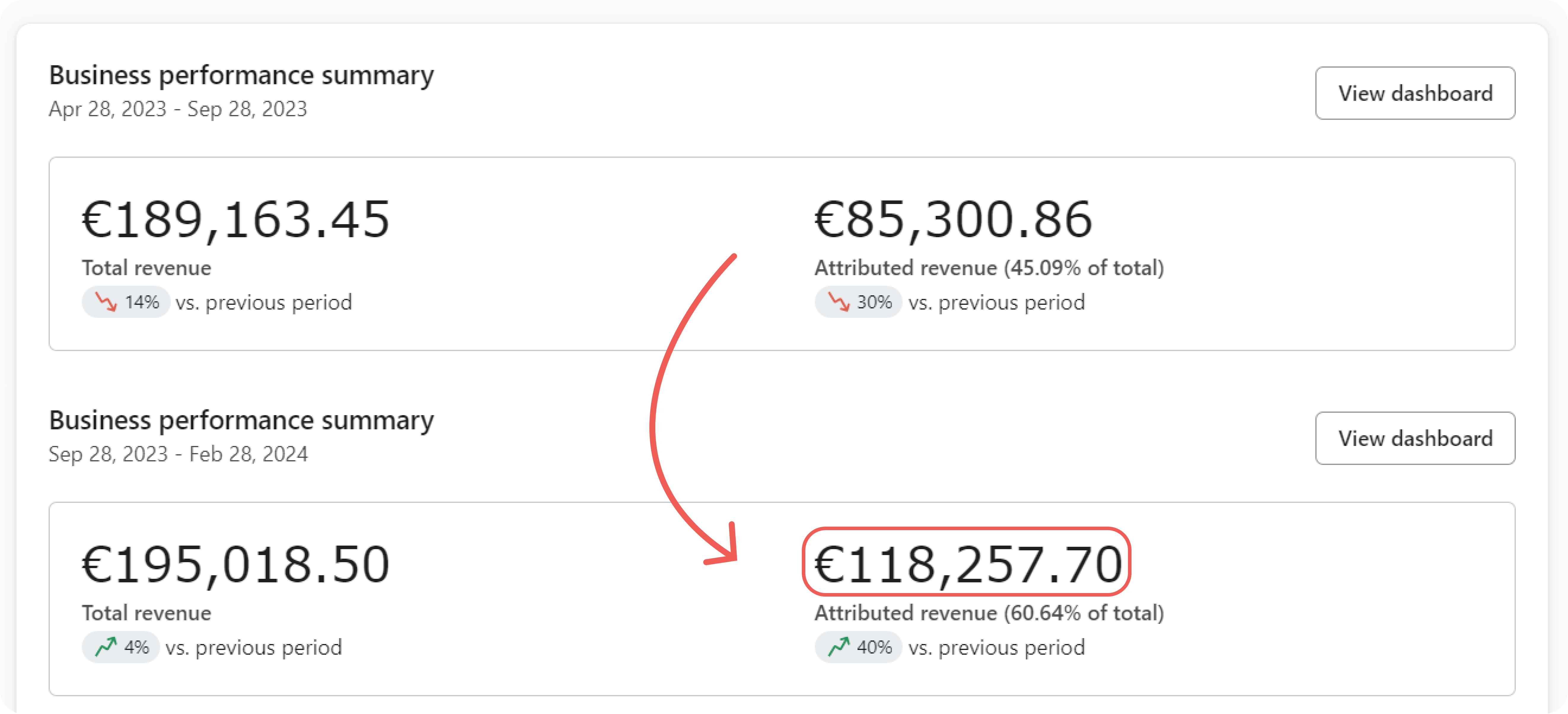Click the 30% change badge
Viewport: 1568px width, 714px height.
pyautogui.click(x=858, y=302)
